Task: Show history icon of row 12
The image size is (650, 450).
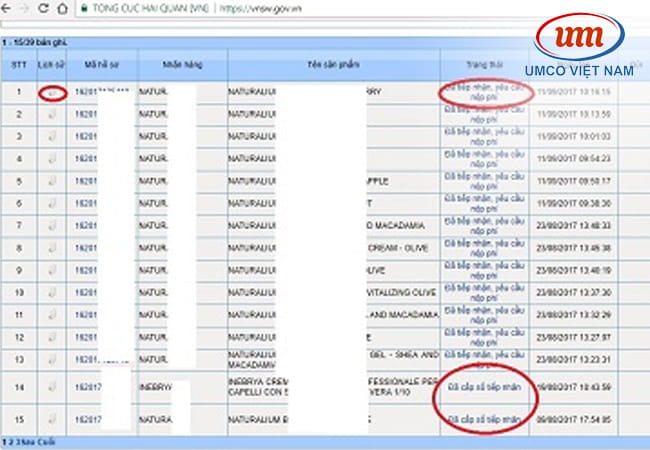Action: (52, 337)
